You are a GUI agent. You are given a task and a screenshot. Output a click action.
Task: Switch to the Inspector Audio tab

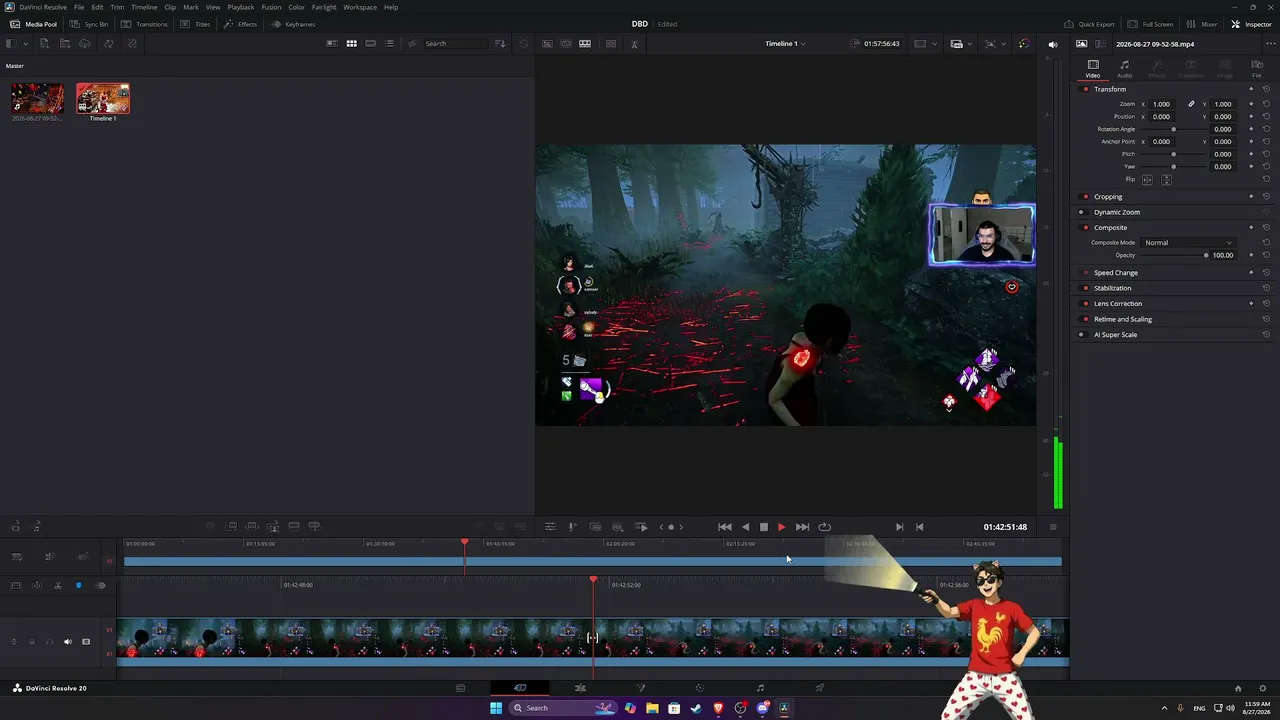pyautogui.click(x=1125, y=68)
